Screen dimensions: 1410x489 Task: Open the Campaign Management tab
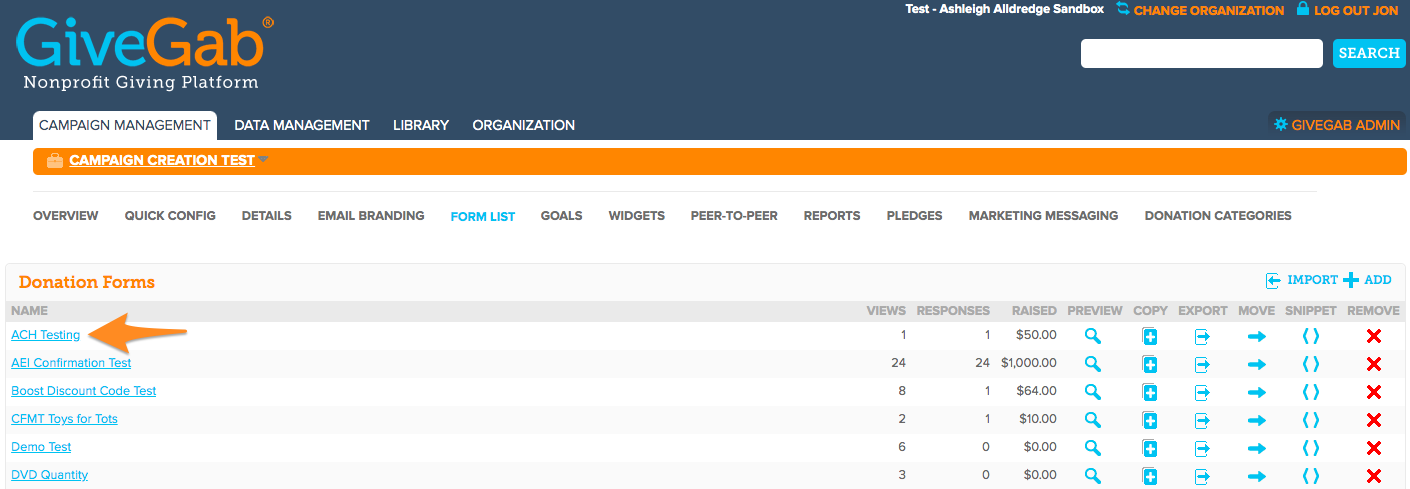[x=125, y=125]
